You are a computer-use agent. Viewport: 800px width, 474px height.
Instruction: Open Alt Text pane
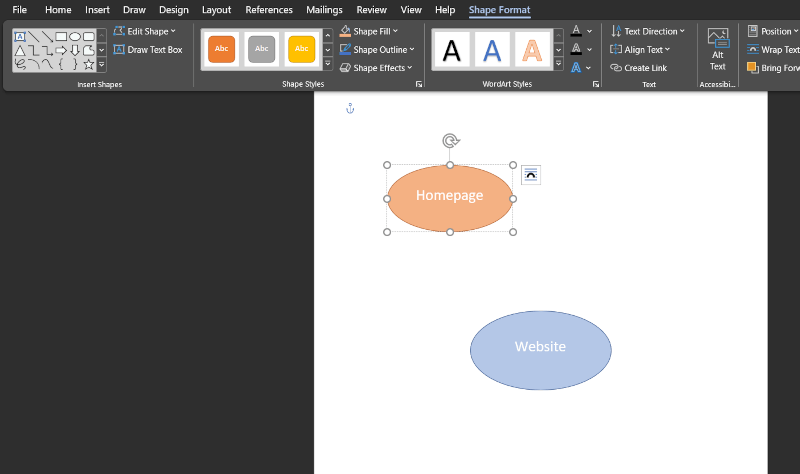point(717,48)
